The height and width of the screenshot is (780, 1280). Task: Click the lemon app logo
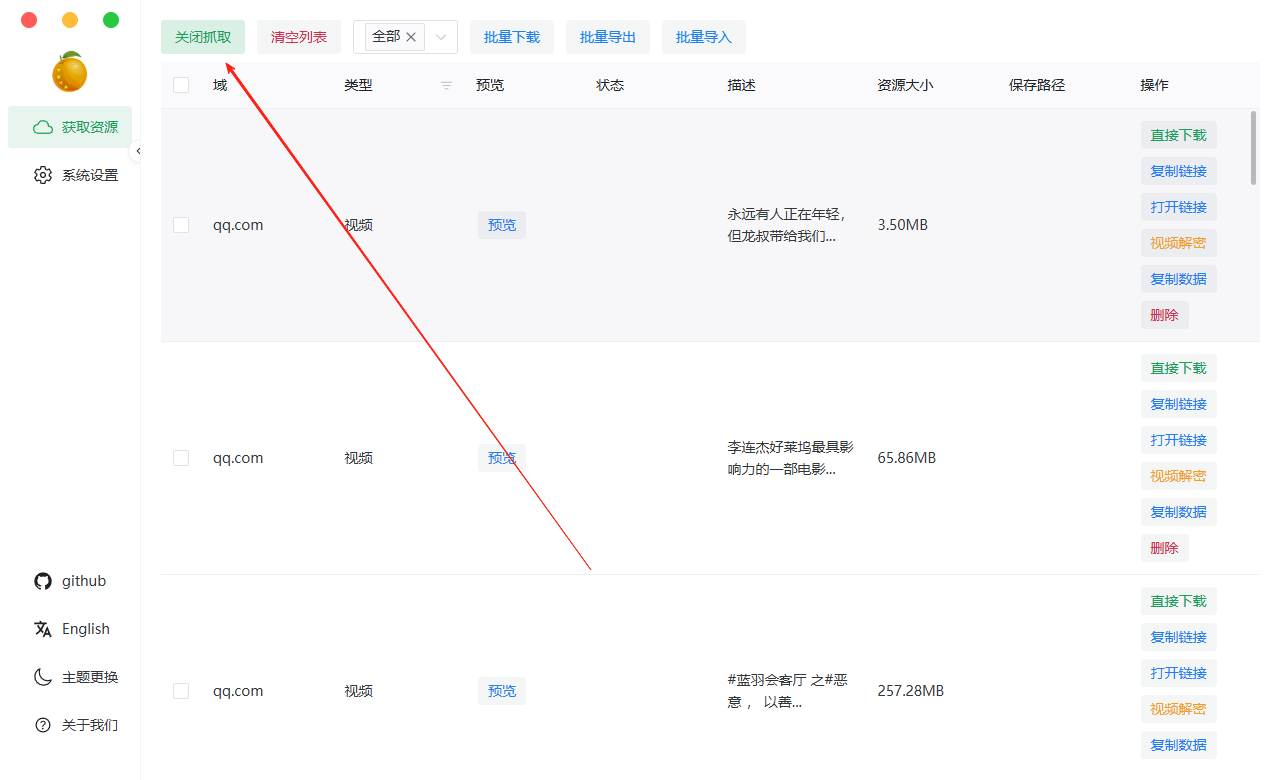coord(70,72)
